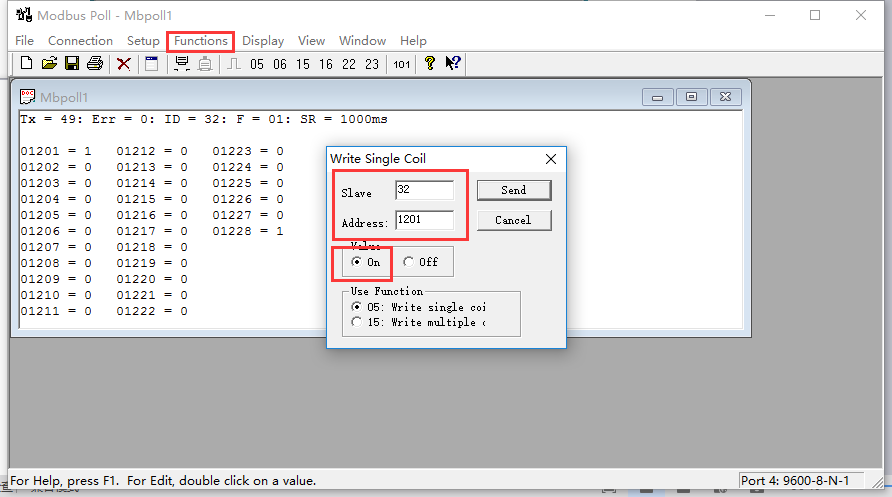The width and height of the screenshot is (892, 497).
Task: Select coil row 01228 = 1
Action: click(248, 231)
